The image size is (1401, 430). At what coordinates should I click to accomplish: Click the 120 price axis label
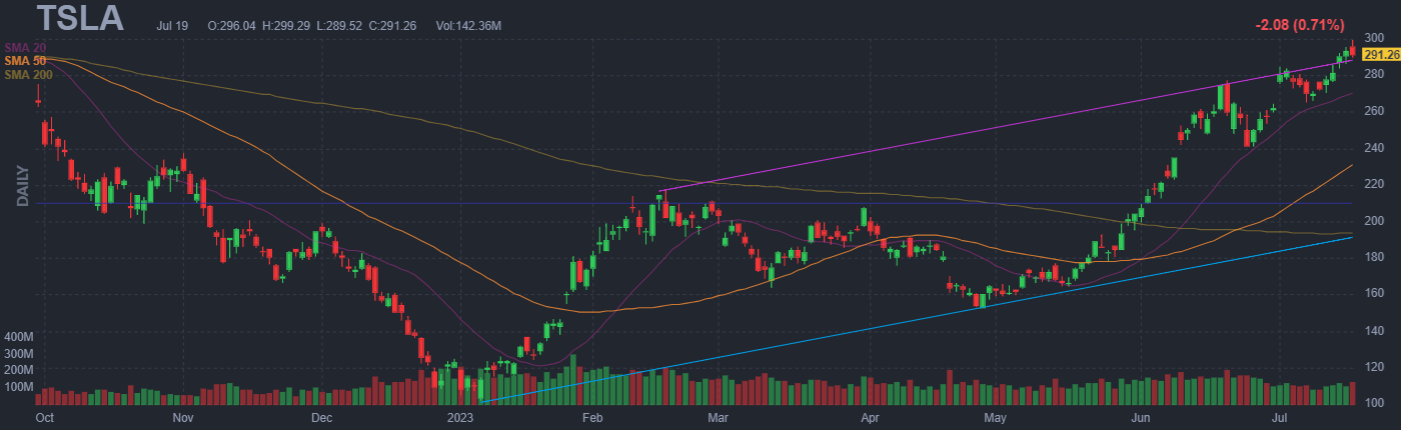[1372, 367]
